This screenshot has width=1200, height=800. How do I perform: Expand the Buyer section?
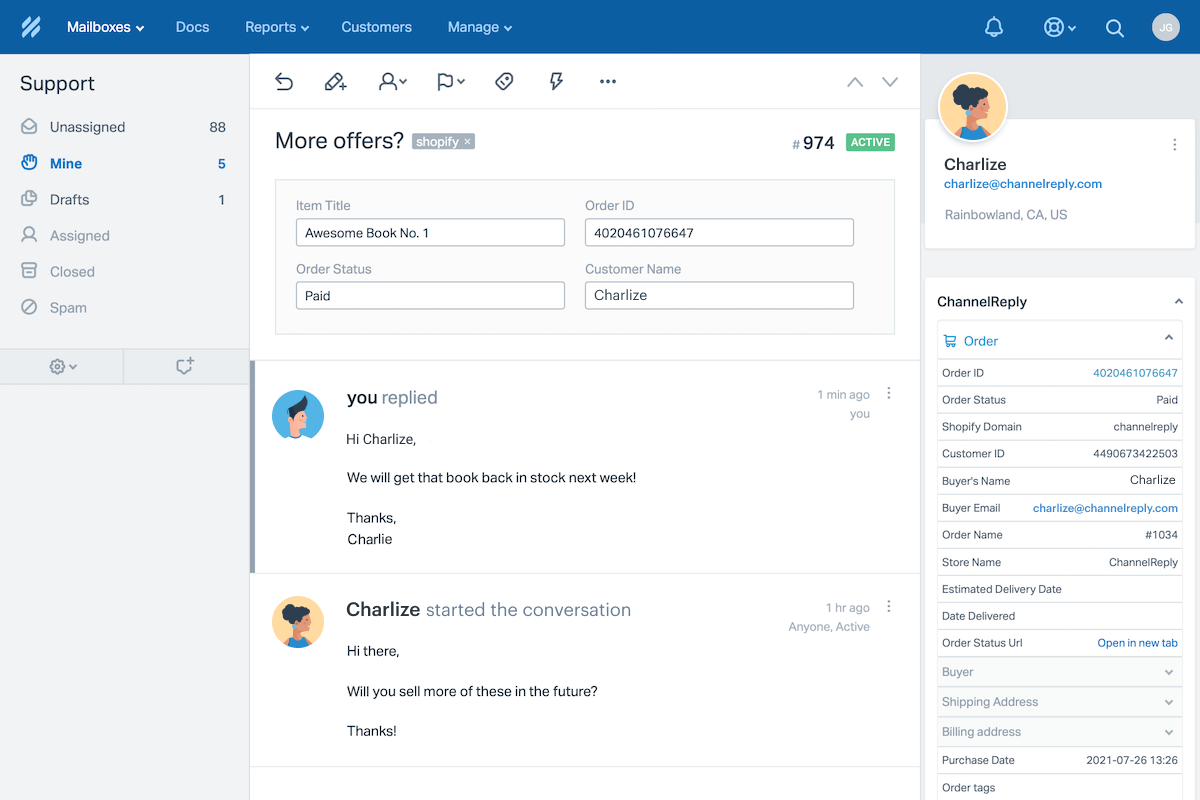tap(1060, 672)
